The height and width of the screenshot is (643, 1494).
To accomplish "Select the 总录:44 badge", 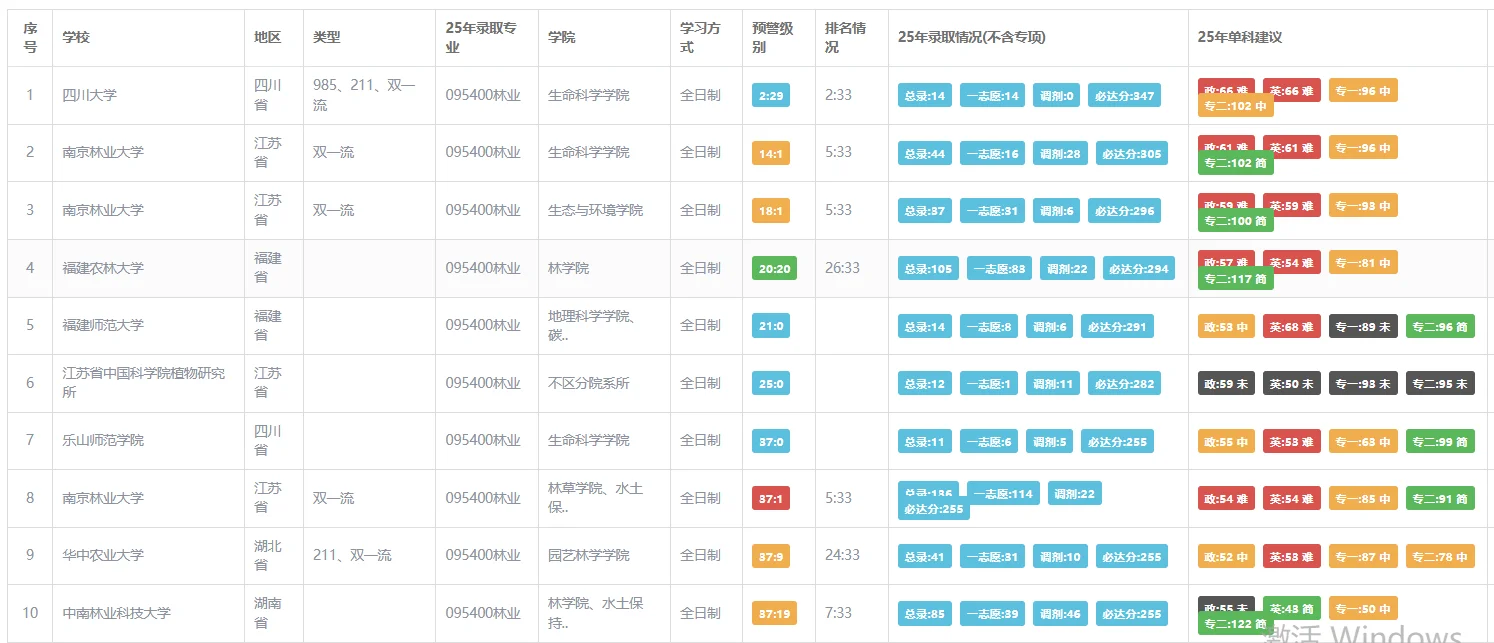I will pyautogui.click(x=925, y=154).
